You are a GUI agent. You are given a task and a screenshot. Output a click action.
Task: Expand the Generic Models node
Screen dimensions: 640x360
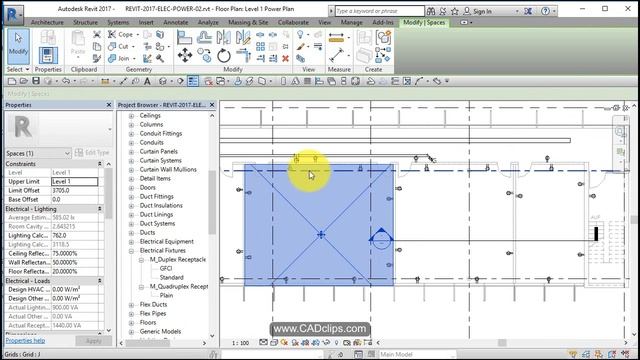(x=131, y=331)
